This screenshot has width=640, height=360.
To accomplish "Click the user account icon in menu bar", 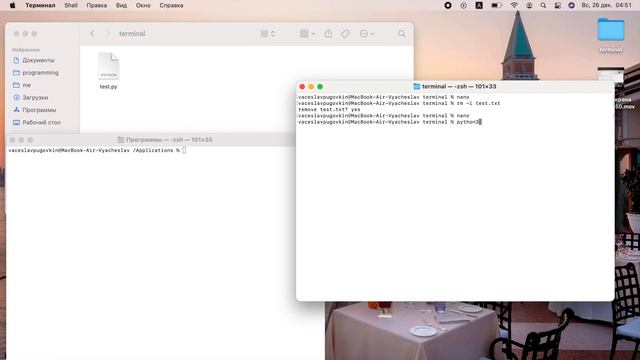I will coord(529,5).
